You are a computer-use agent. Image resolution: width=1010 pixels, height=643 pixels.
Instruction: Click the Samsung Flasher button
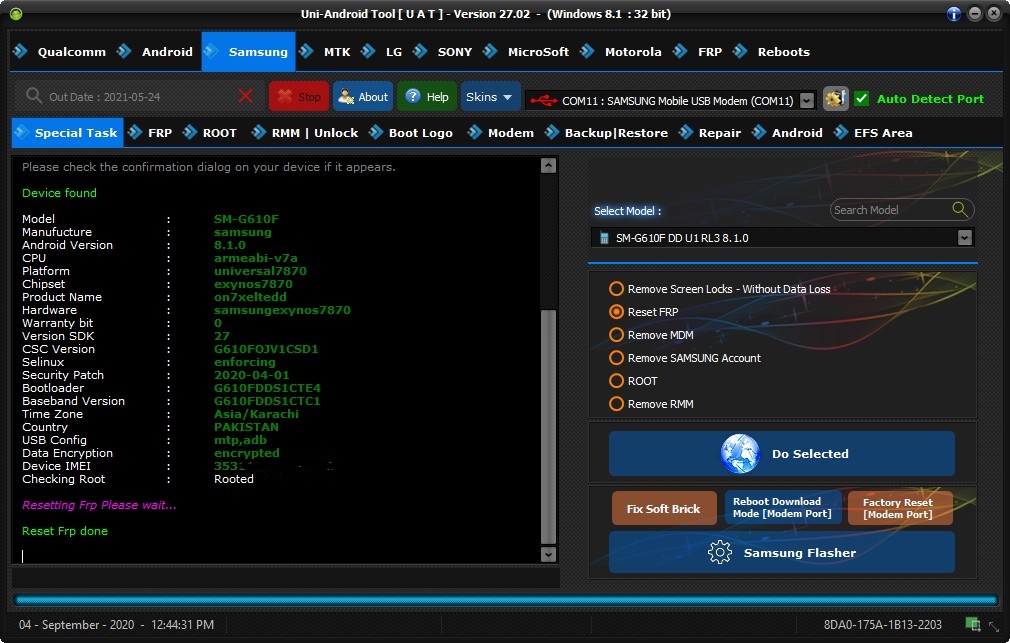781,553
